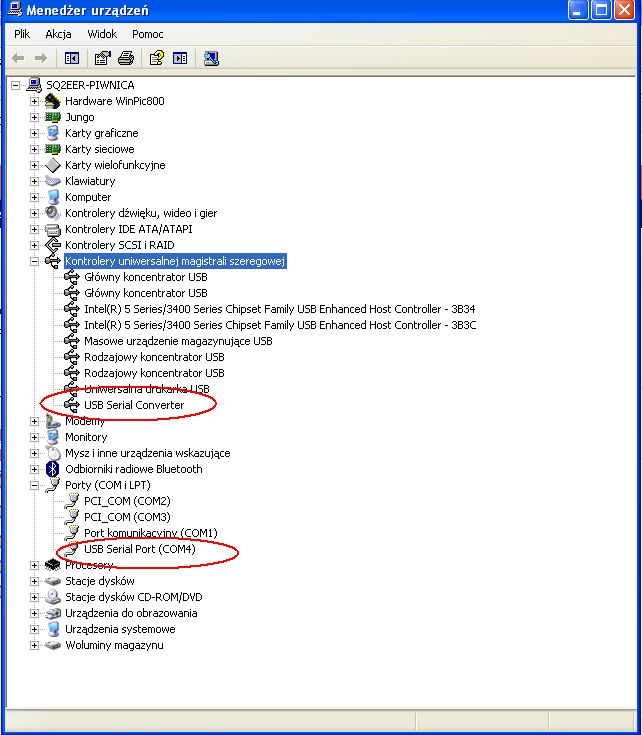Collapse the USB controllers tree node

[35, 261]
